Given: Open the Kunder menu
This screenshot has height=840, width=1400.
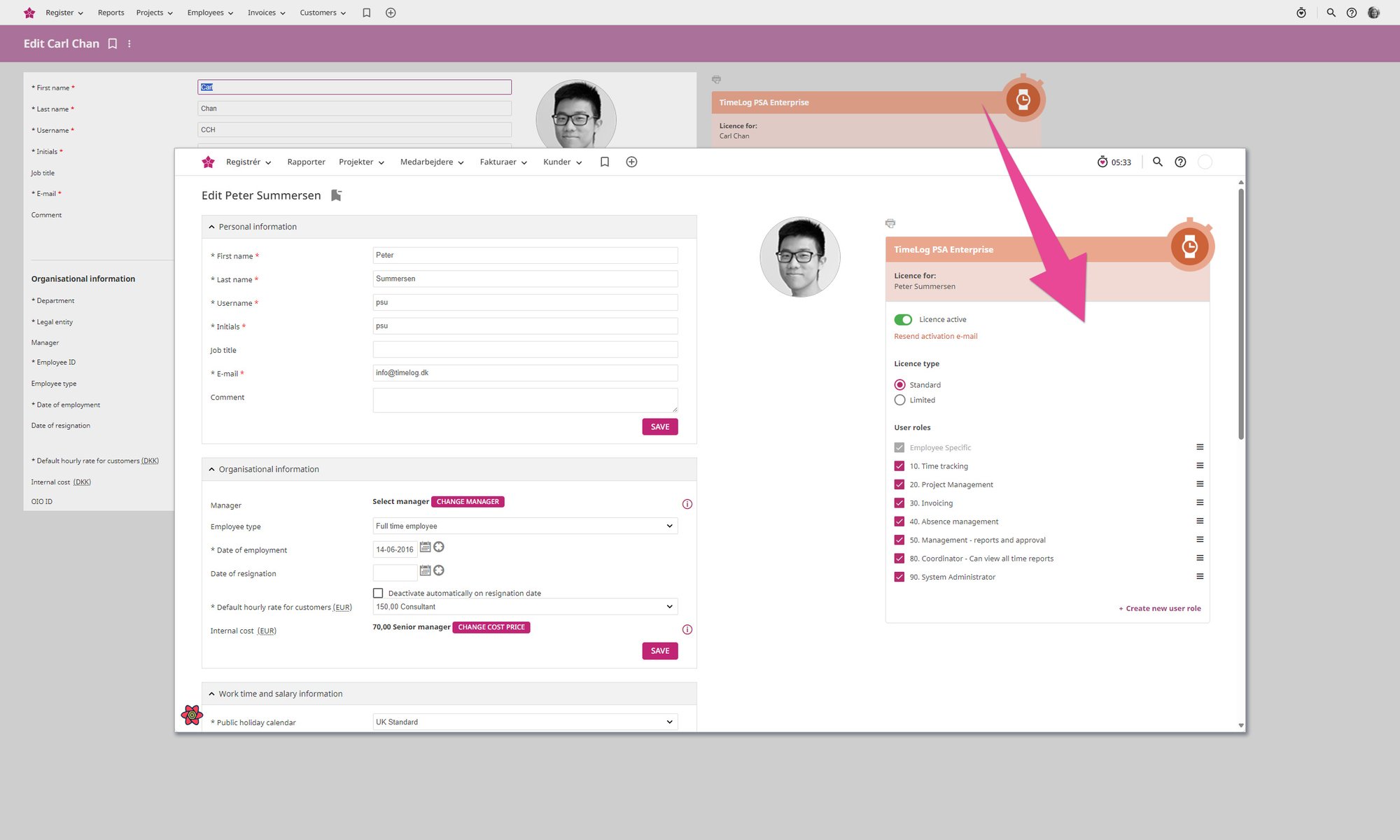Looking at the screenshot, I should (563, 162).
